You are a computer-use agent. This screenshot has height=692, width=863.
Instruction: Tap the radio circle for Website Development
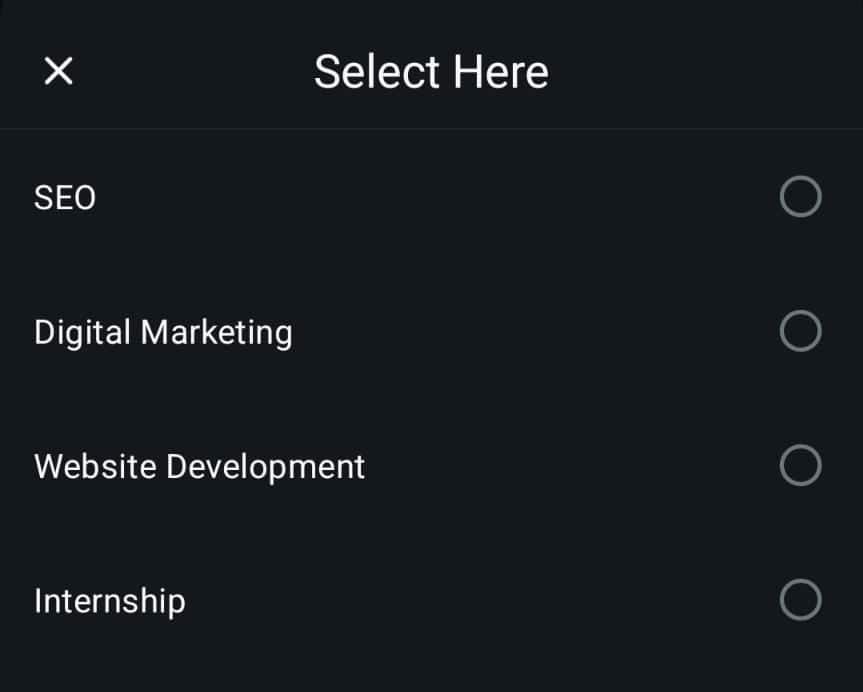pos(799,465)
